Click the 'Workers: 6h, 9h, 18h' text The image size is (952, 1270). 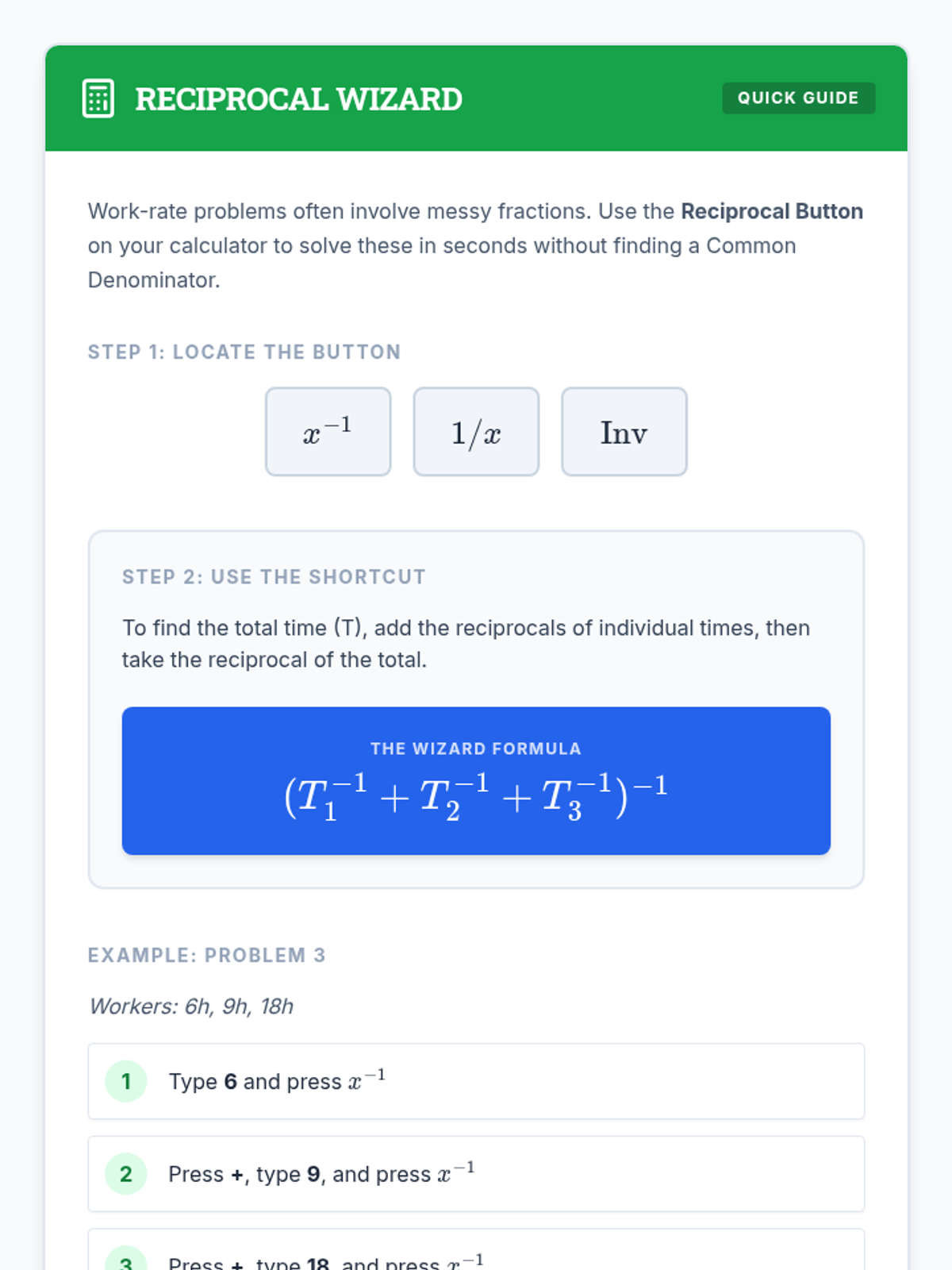[191, 1006]
